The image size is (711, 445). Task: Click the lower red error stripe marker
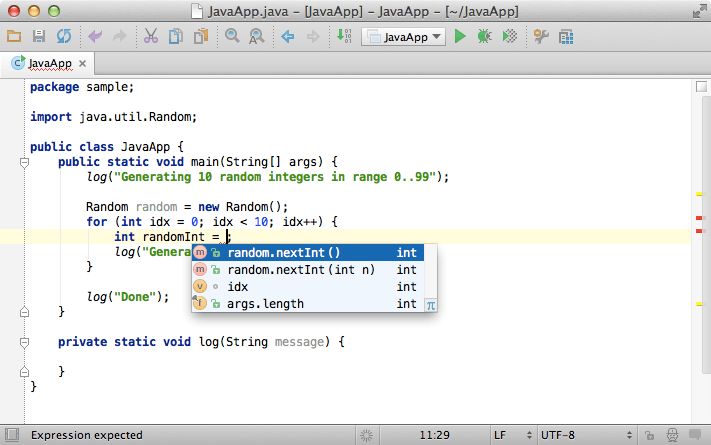pyautogui.click(x=699, y=231)
